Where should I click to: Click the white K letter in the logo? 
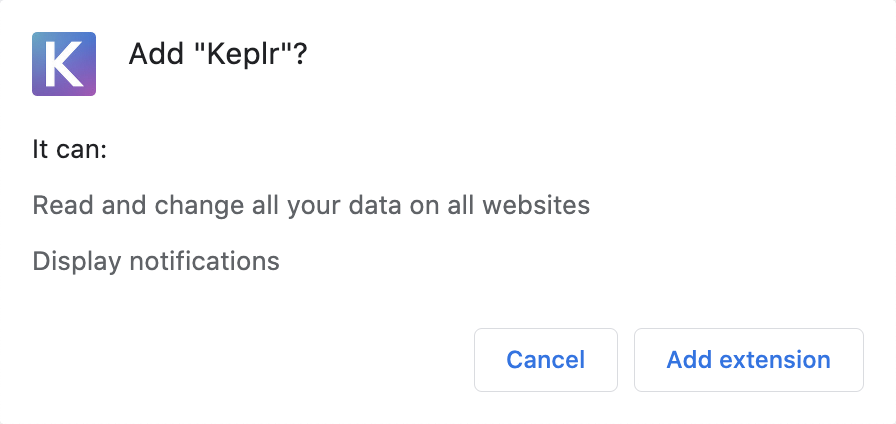click(63, 65)
